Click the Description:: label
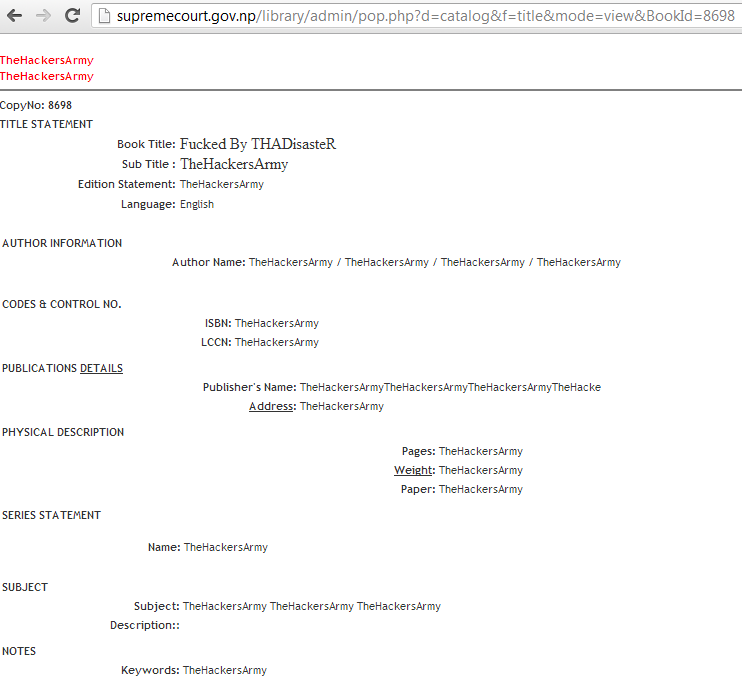 click(145, 625)
